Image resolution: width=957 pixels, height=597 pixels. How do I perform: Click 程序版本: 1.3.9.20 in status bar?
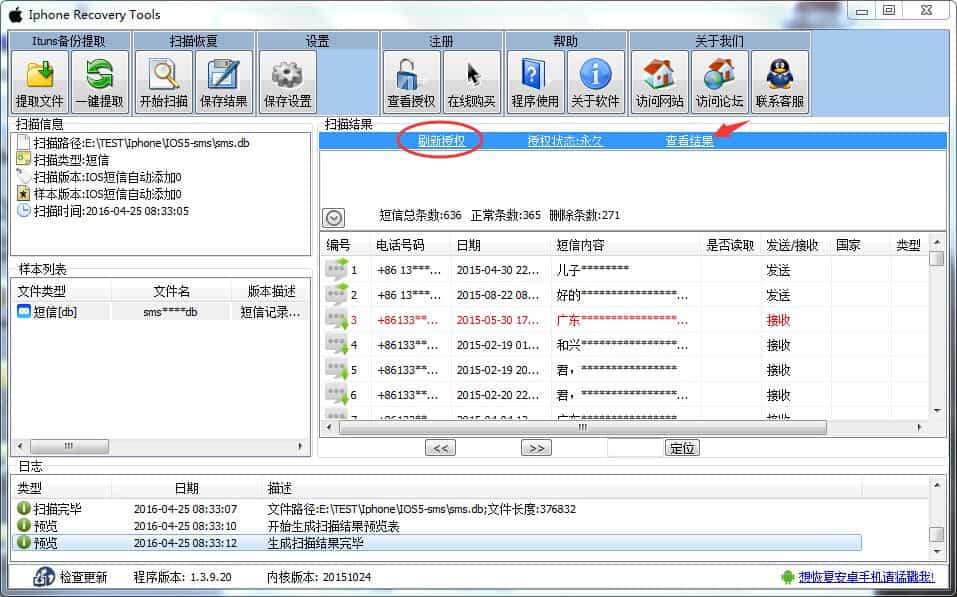pyautogui.click(x=182, y=576)
